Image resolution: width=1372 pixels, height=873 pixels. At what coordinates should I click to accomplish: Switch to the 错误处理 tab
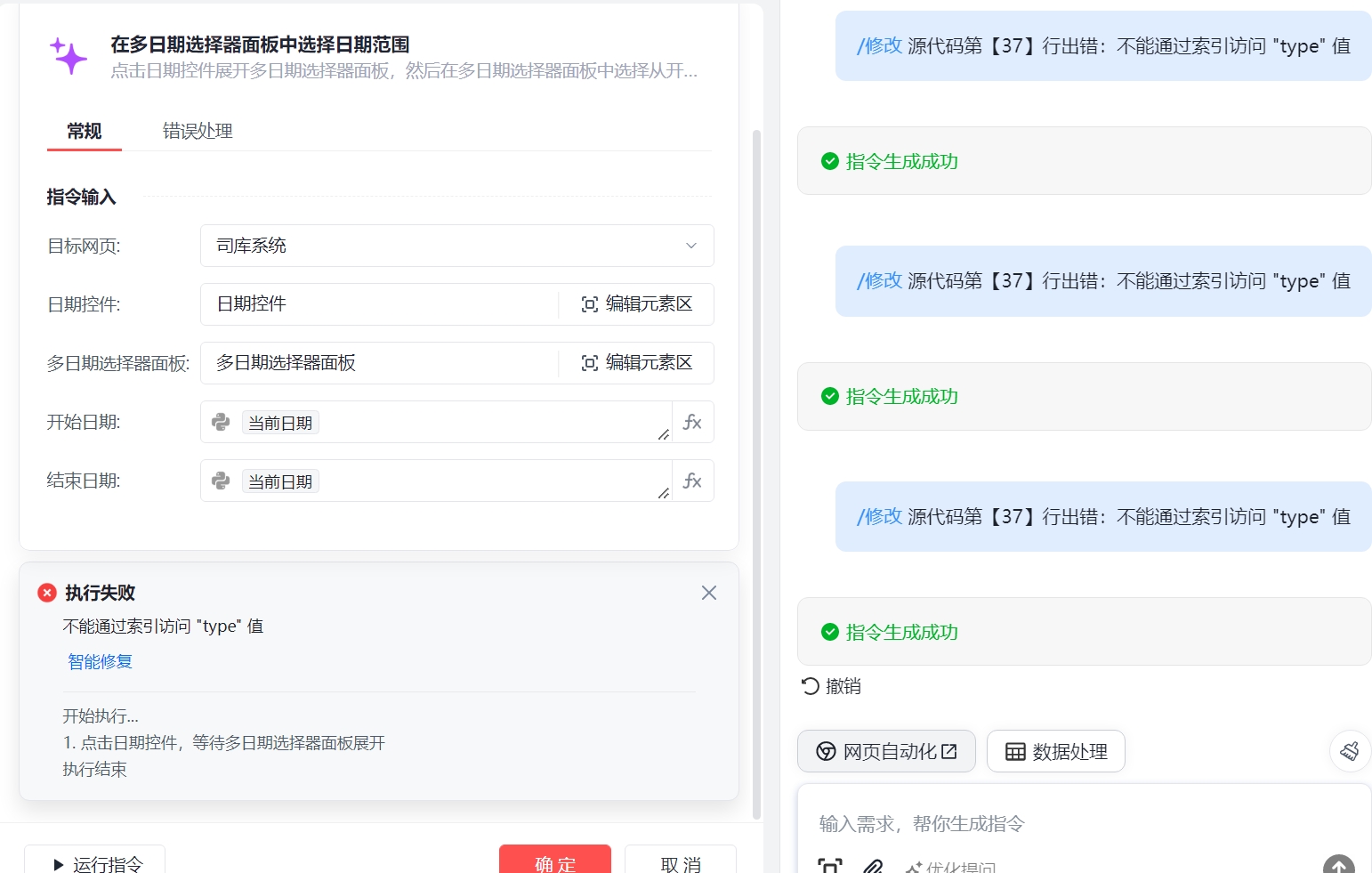(x=198, y=131)
